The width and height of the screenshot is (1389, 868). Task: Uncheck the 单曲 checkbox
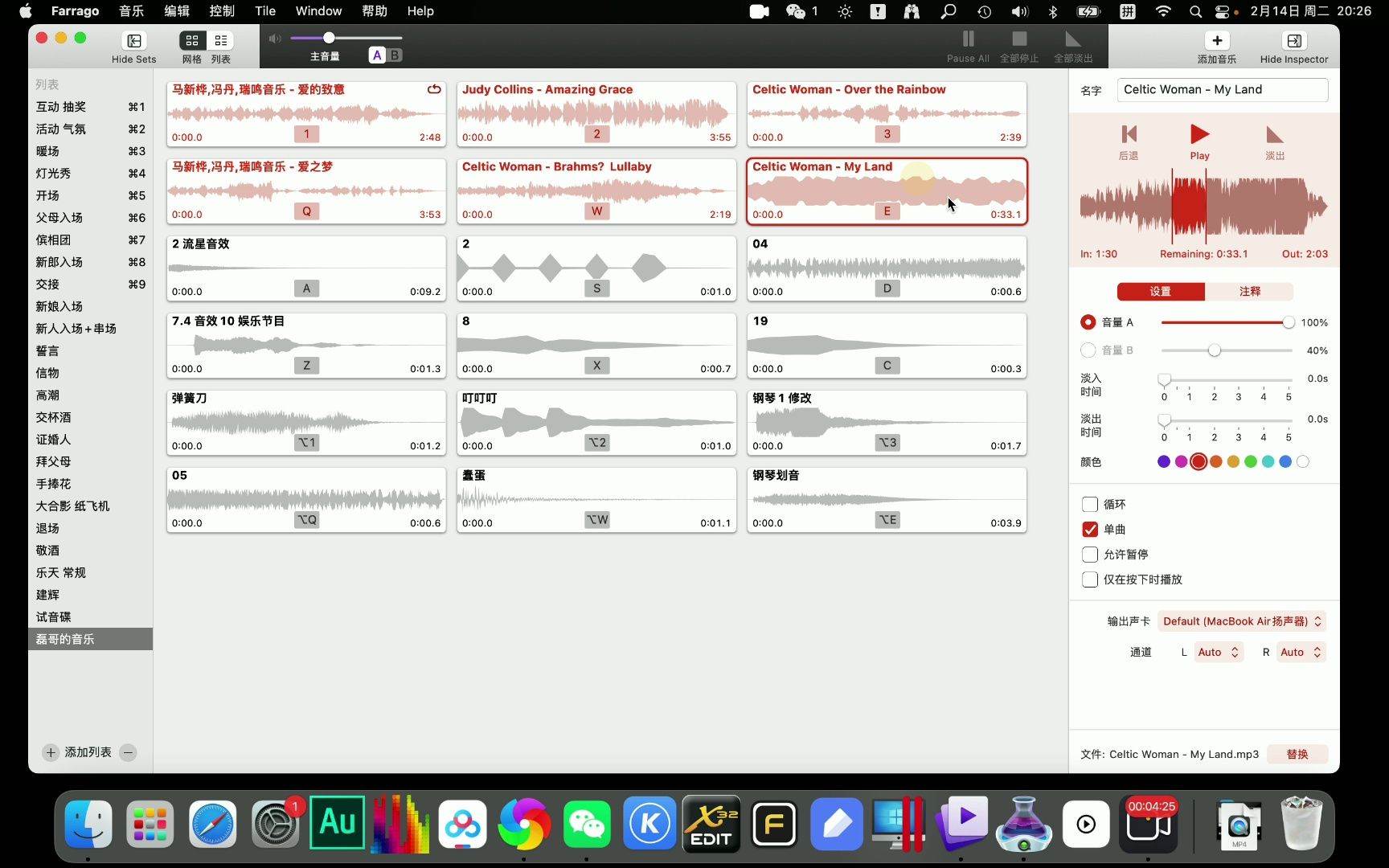(x=1090, y=530)
